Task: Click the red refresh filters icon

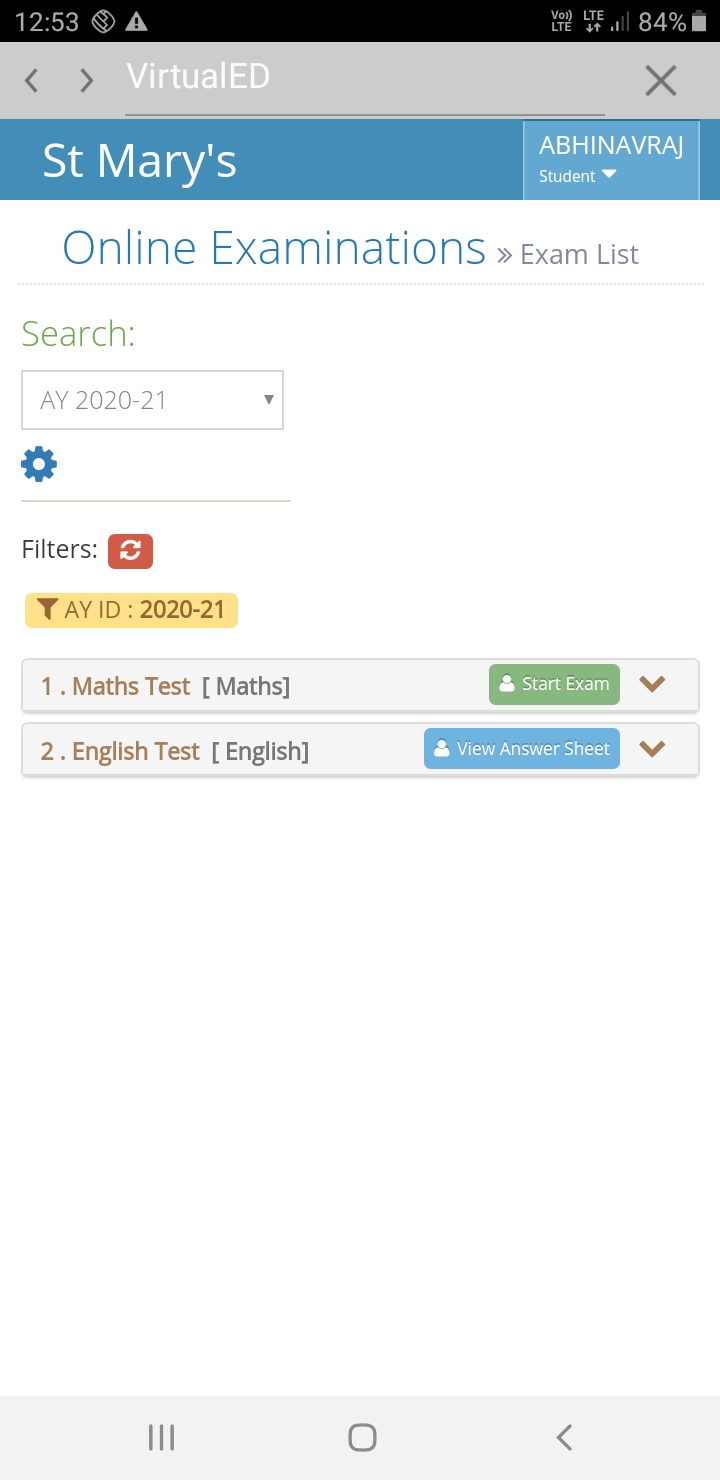Action: pos(130,550)
